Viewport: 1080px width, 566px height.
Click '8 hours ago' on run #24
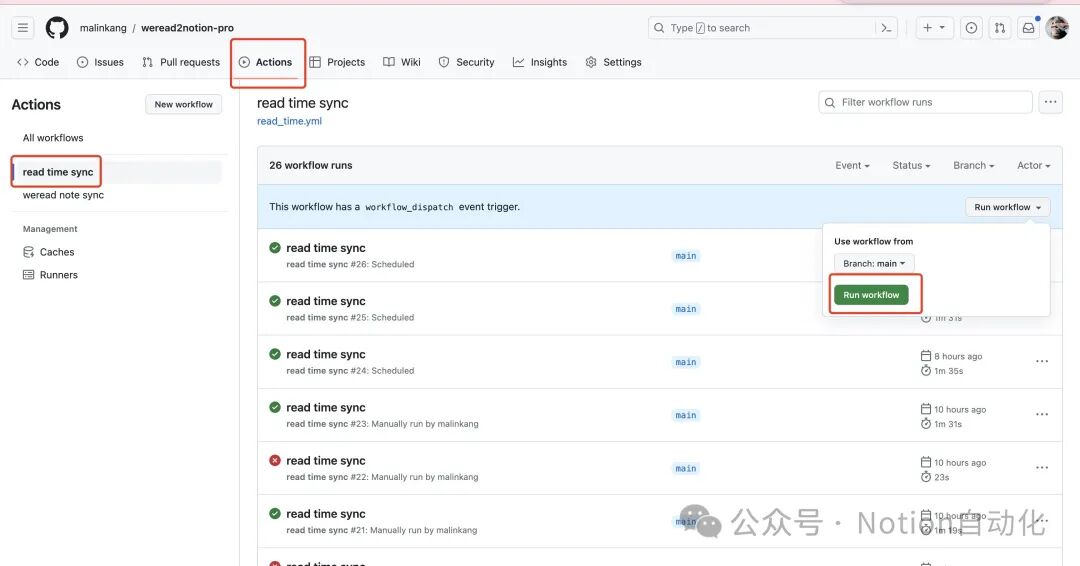pyautogui.click(x=958, y=356)
